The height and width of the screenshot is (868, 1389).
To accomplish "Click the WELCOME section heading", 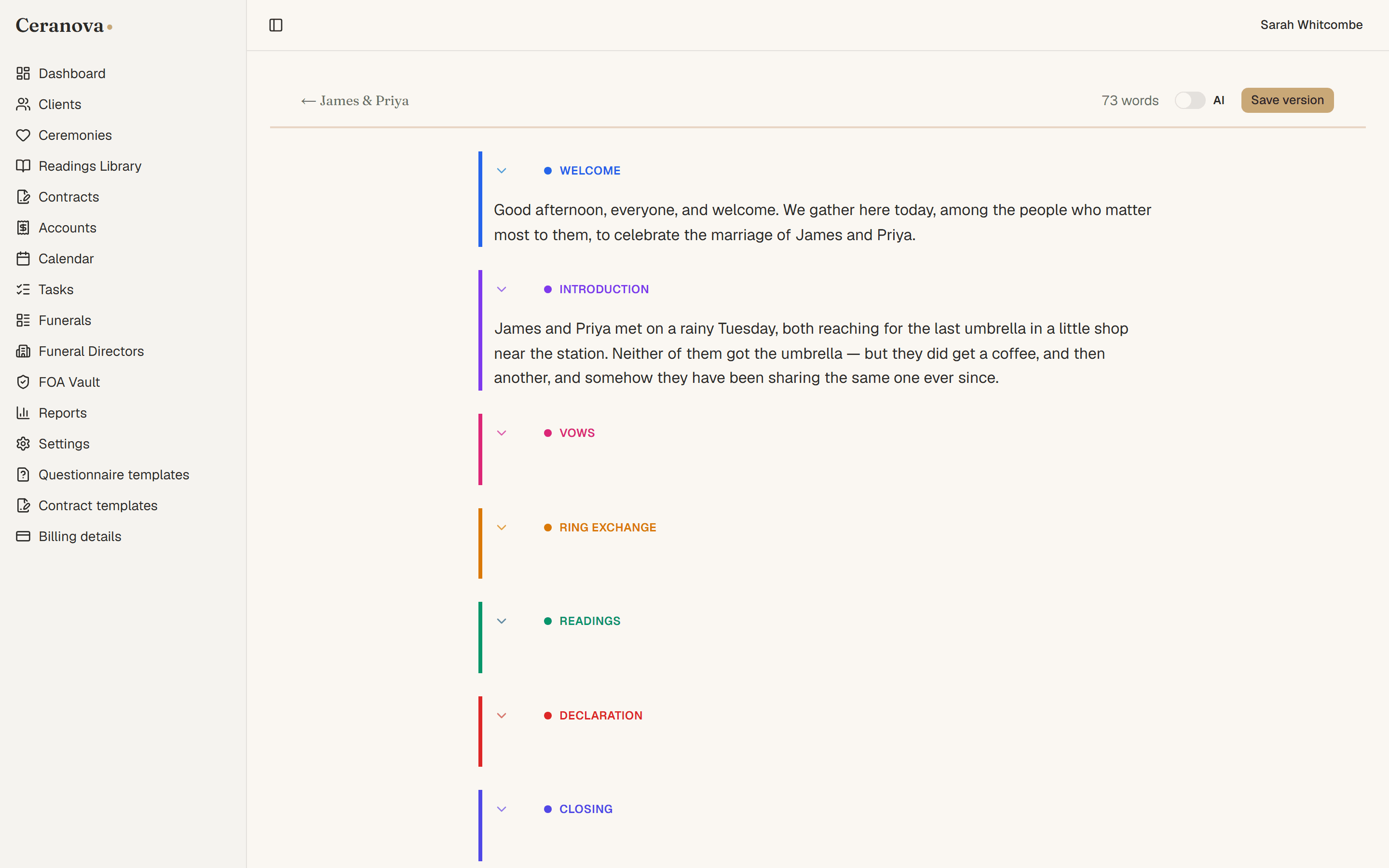I will pyautogui.click(x=589, y=171).
